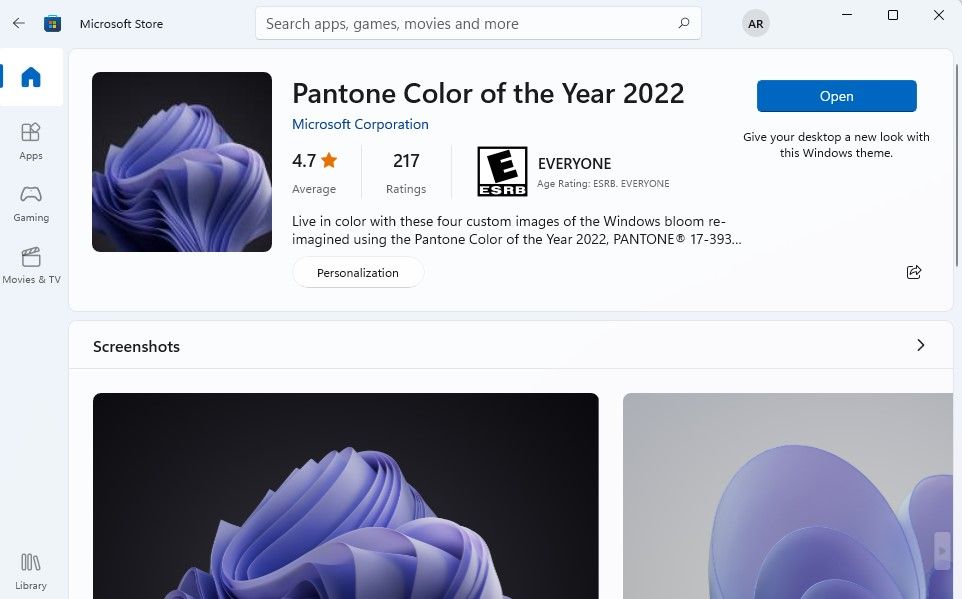
Task: Expand the Screenshots section with chevron
Action: coord(920,345)
